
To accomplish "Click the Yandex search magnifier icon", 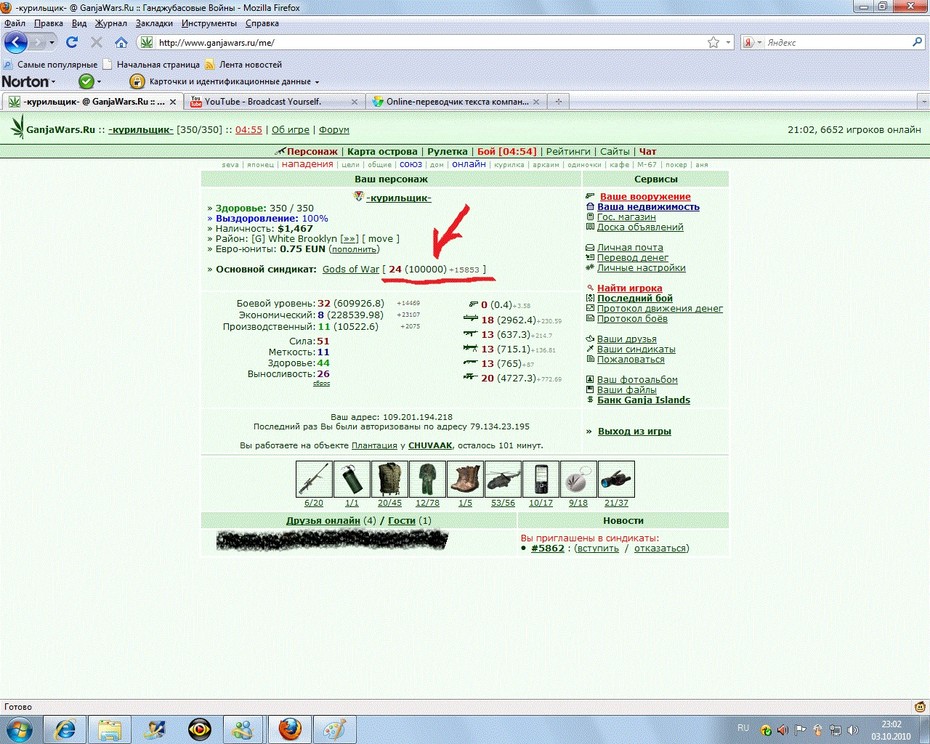I will 917,42.
